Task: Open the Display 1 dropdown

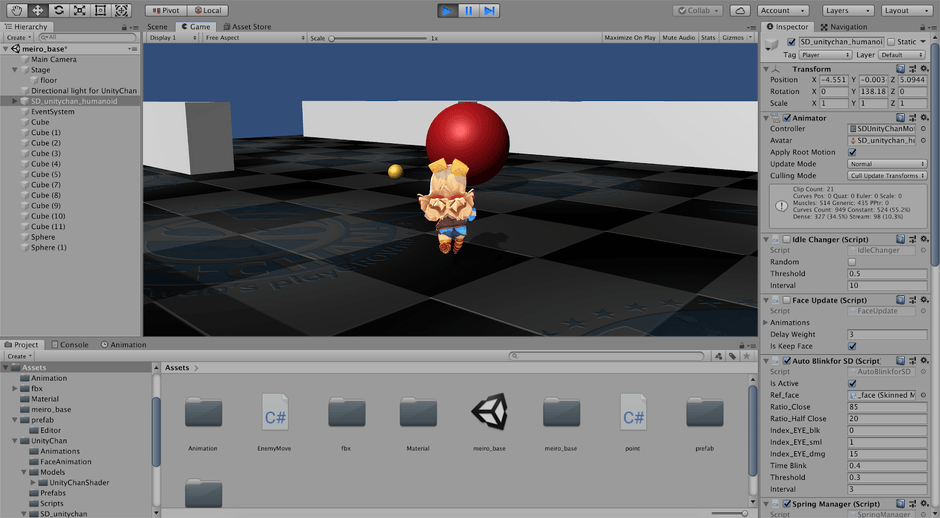Action: coord(173,37)
